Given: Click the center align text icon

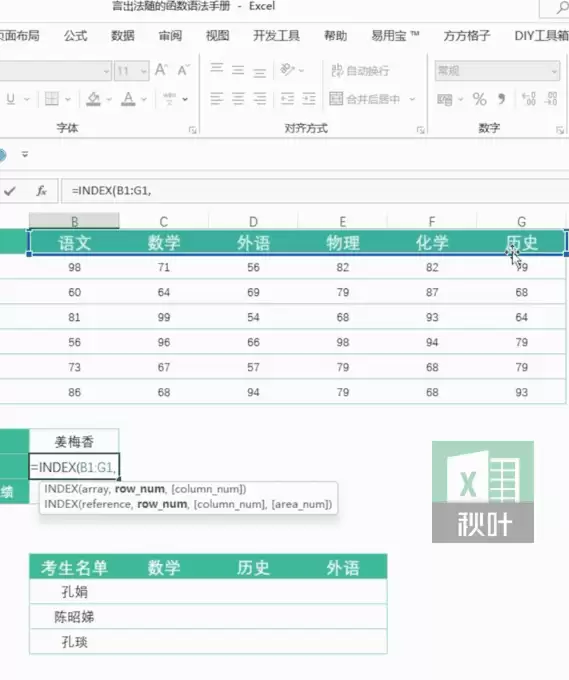Looking at the screenshot, I should (238, 99).
